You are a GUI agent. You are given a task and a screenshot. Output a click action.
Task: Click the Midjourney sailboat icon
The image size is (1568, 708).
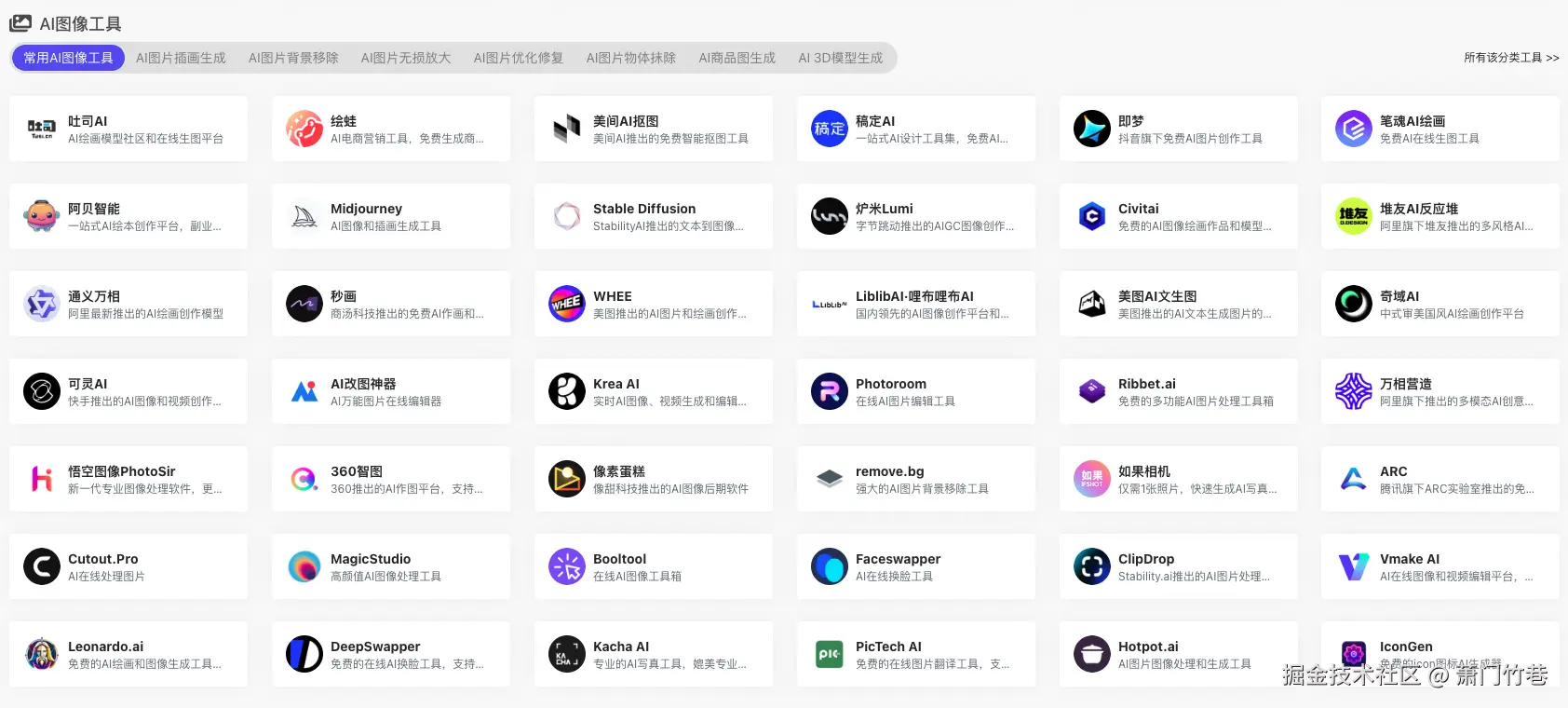pyautogui.click(x=304, y=216)
